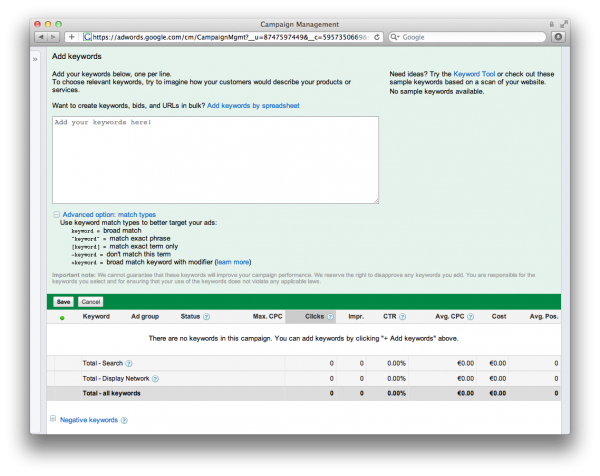Open the Keyword Tool link
600x476 pixels.
[474, 74]
